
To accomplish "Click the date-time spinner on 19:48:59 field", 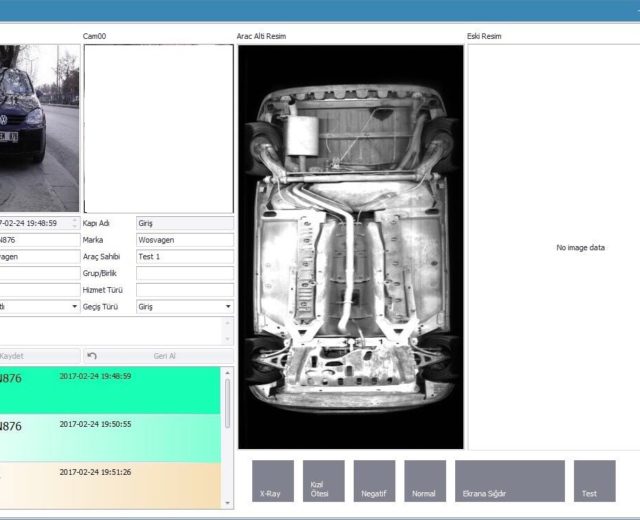I will [76, 223].
